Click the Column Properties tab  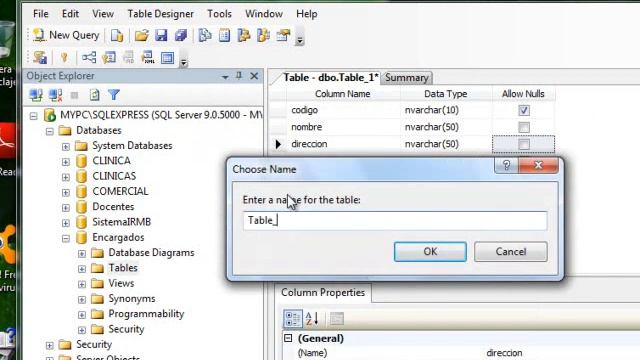pos(323,293)
